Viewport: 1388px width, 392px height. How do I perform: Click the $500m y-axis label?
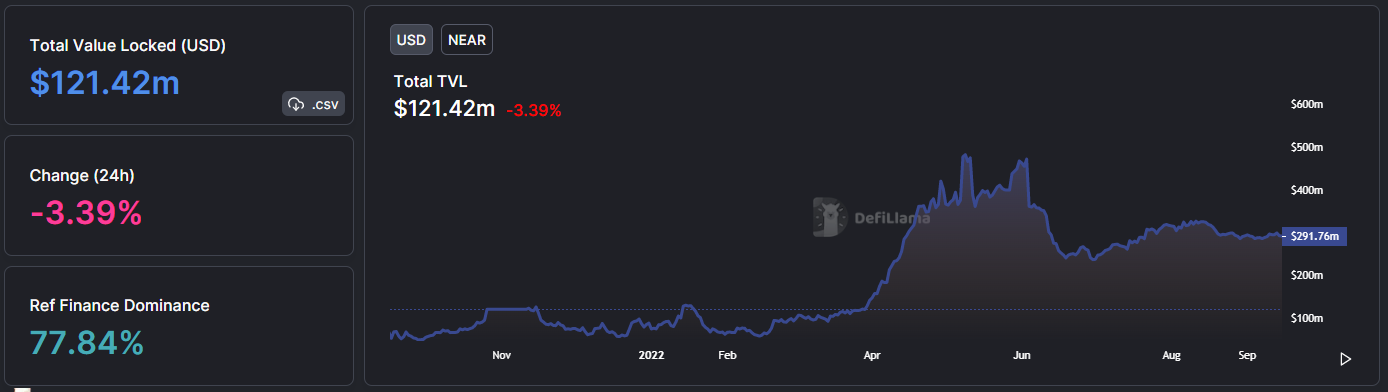(1307, 147)
